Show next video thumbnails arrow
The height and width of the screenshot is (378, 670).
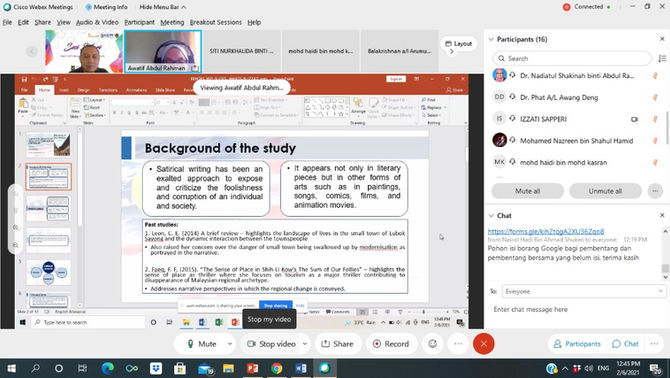click(x=452, y=52)
